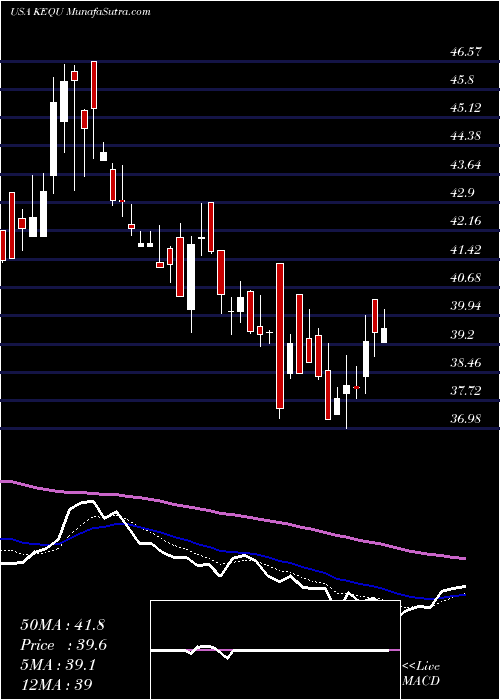
Task: Click inside the MACD inset chart box
Action: (x=275, y=650)
